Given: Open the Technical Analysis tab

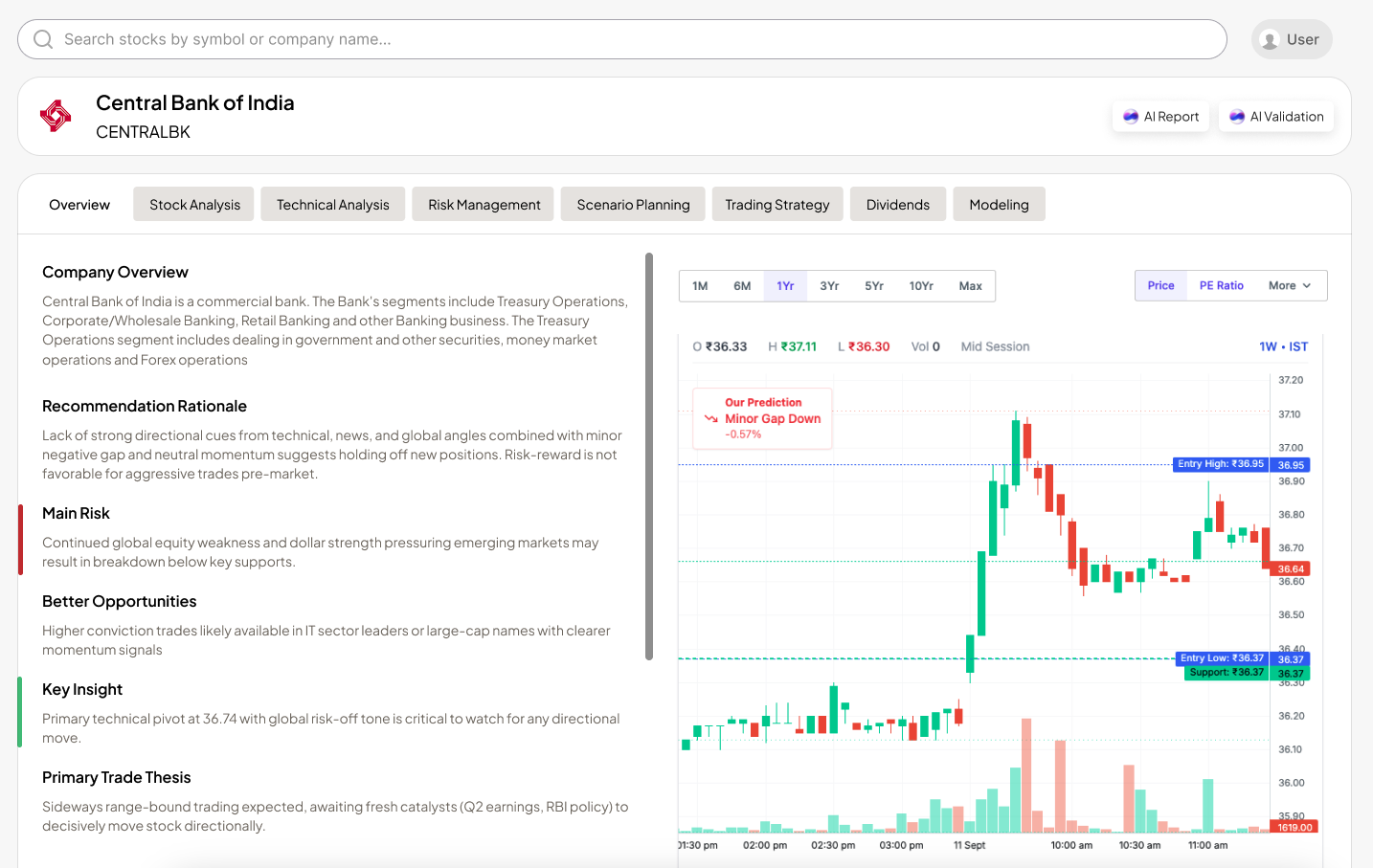Looking at the screenshot, I should [x=332, y=205].
